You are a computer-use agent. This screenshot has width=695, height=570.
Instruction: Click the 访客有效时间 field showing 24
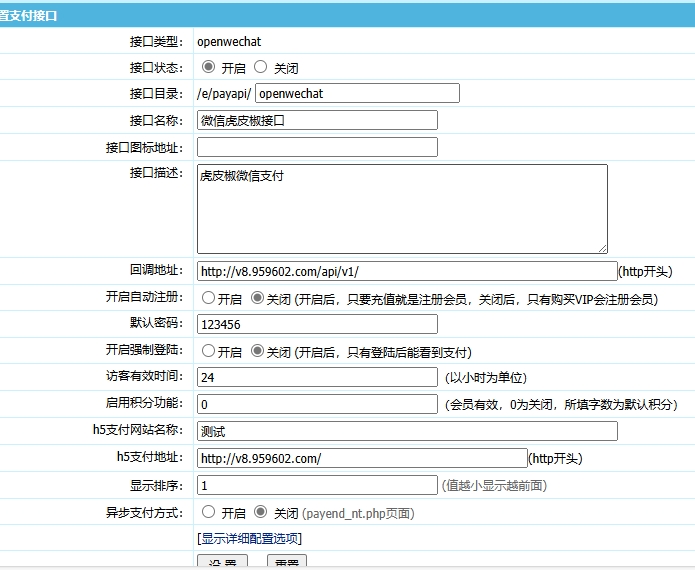pyautogui.click(x=317, y=377)
